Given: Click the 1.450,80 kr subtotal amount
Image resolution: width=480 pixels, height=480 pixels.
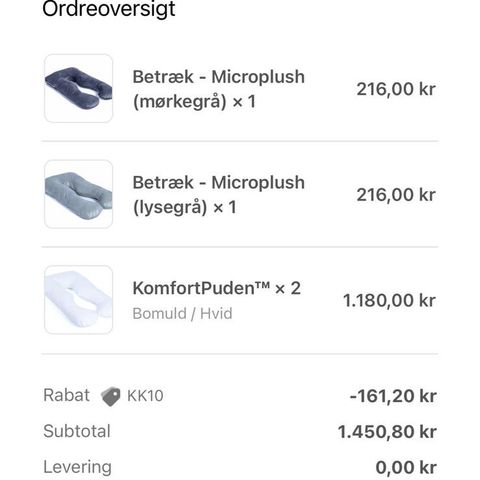Looking at the screenshot, I should (387, 432).
